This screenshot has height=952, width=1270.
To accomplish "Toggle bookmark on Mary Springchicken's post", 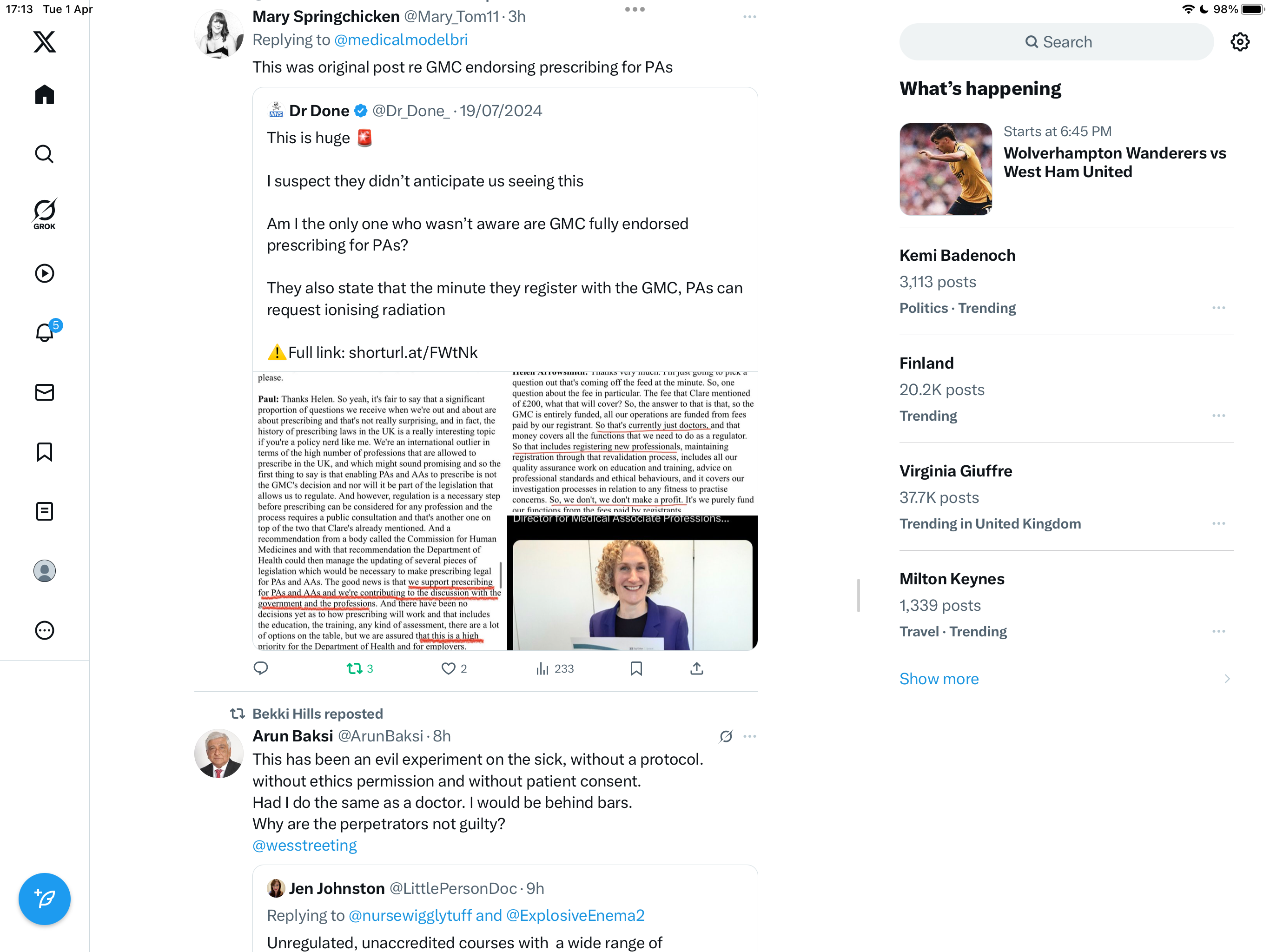I will point(636,668).
